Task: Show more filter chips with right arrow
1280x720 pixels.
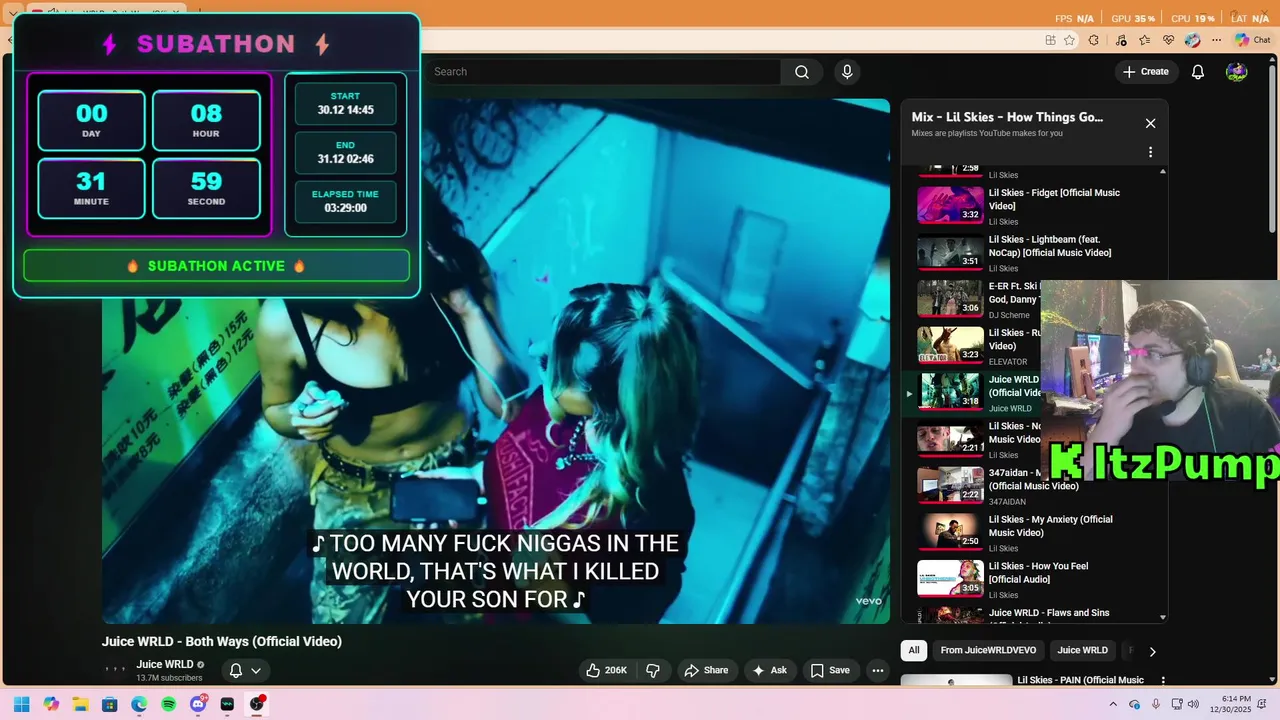Action: click(1152, 651)
